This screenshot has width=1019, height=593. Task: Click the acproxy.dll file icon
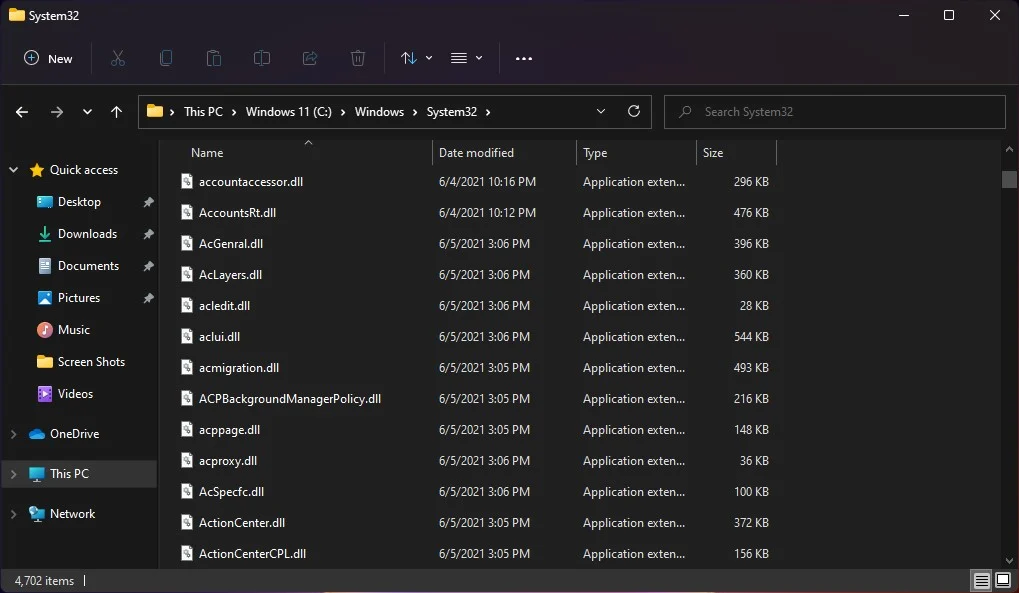(x=187, y=460)
